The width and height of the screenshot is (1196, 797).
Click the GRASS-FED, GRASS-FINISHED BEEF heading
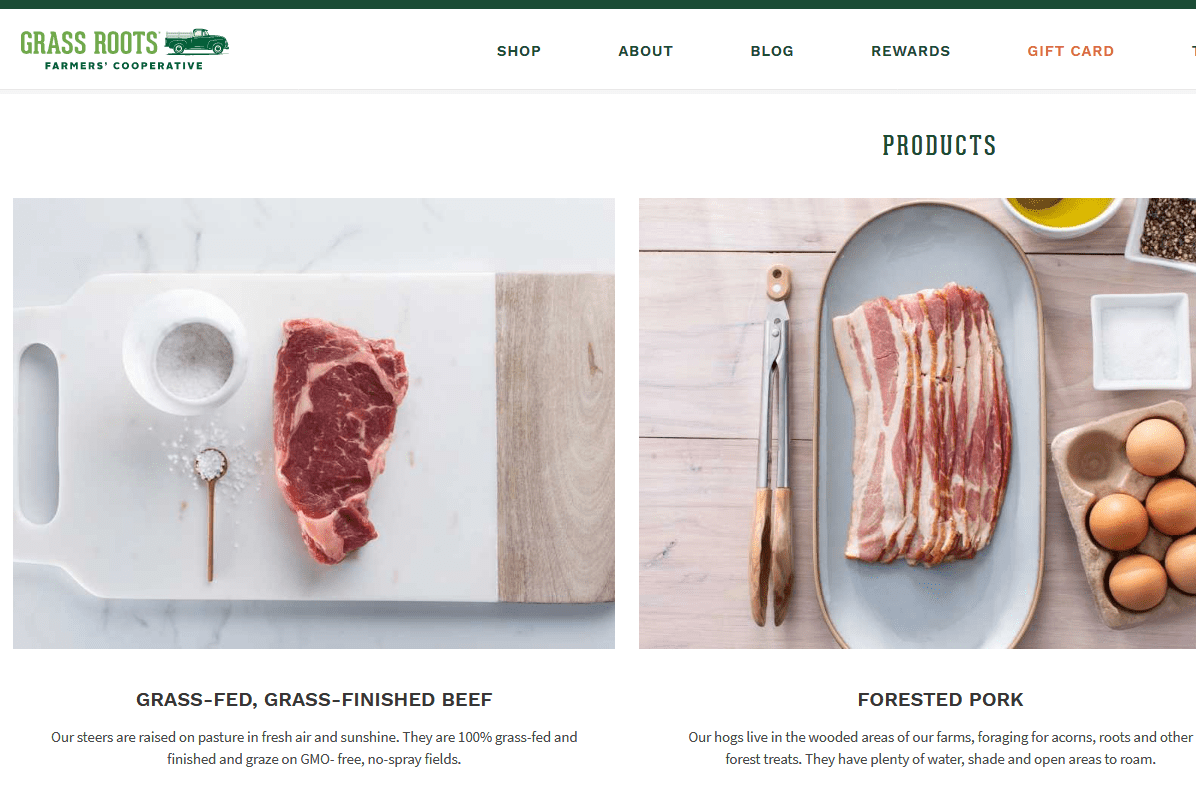point(313,700)
